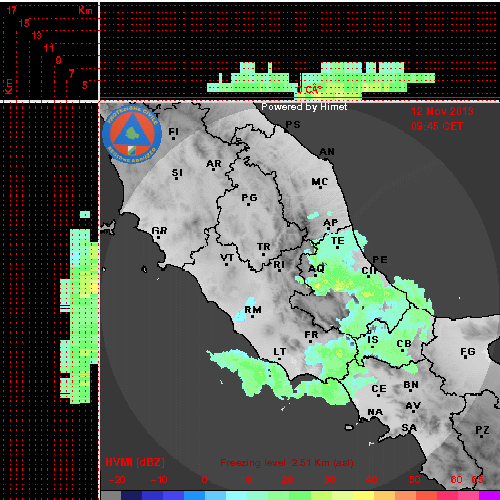The image size is (500, 500).
Task: Click the FI city label on map
Action: pyautogui.click(x=173, y=132)
